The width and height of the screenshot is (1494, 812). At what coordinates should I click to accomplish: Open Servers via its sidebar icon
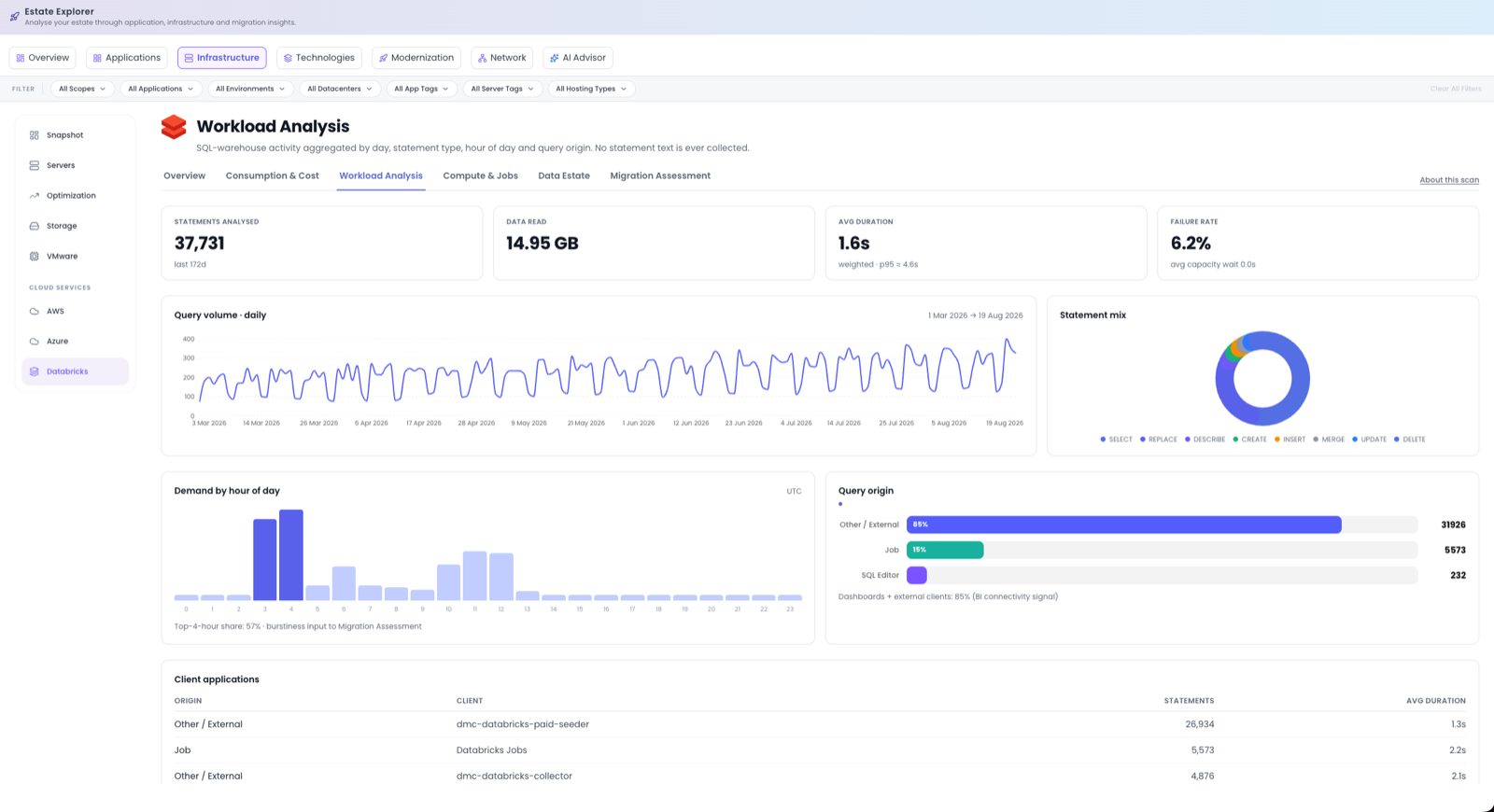tap(35, 165)
